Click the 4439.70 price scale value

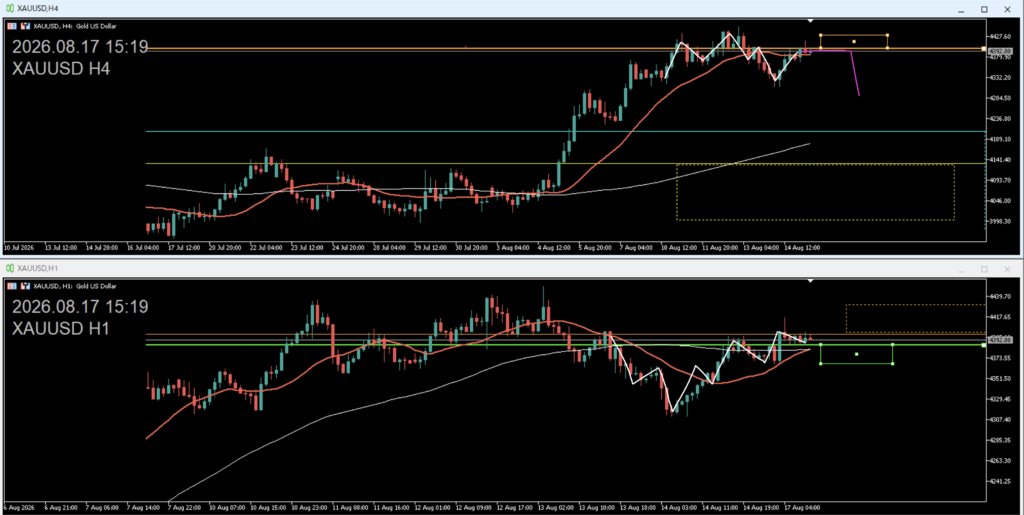999,296
